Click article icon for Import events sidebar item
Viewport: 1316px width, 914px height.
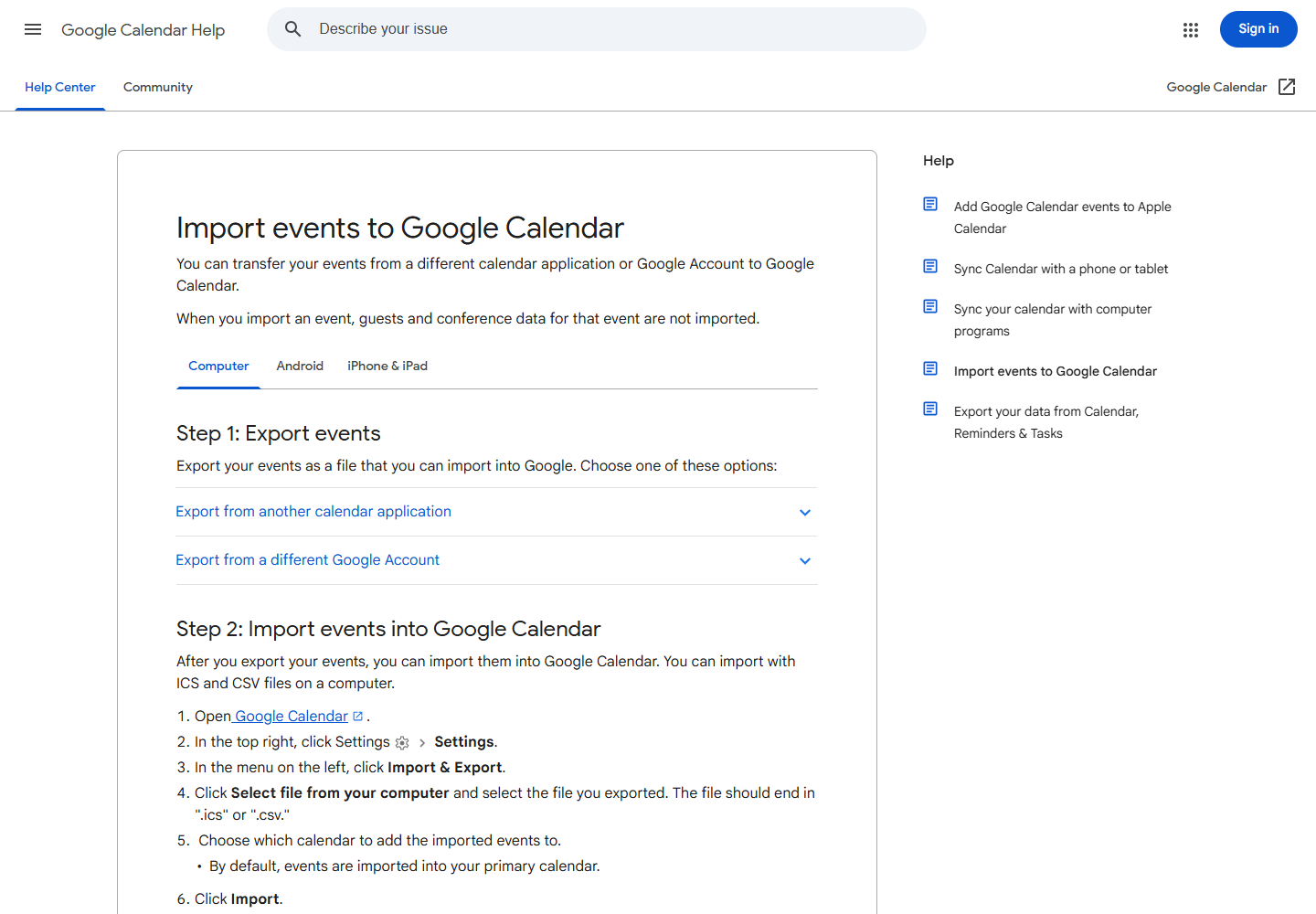(x=930, y=368)
